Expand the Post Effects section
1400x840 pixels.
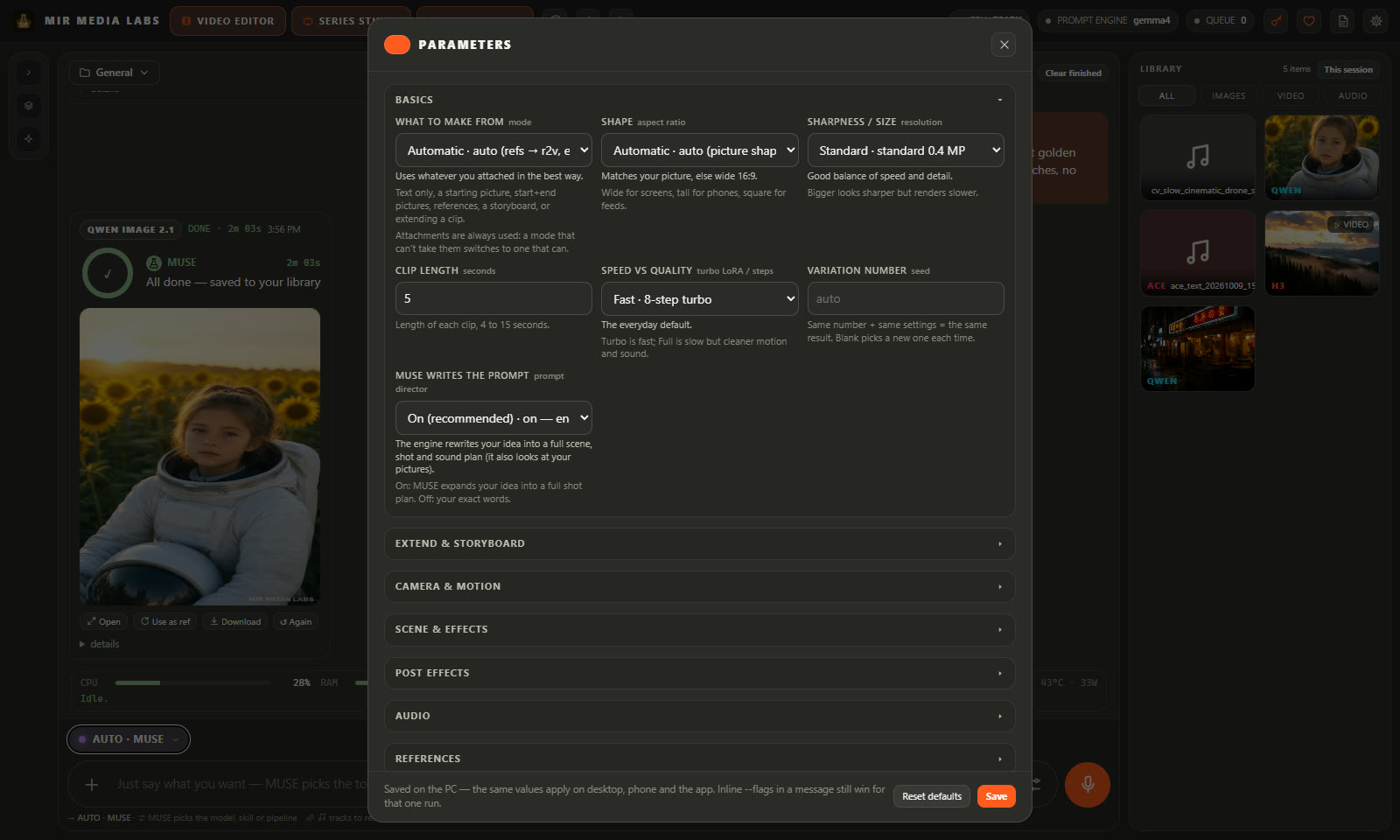coord(699,673)
